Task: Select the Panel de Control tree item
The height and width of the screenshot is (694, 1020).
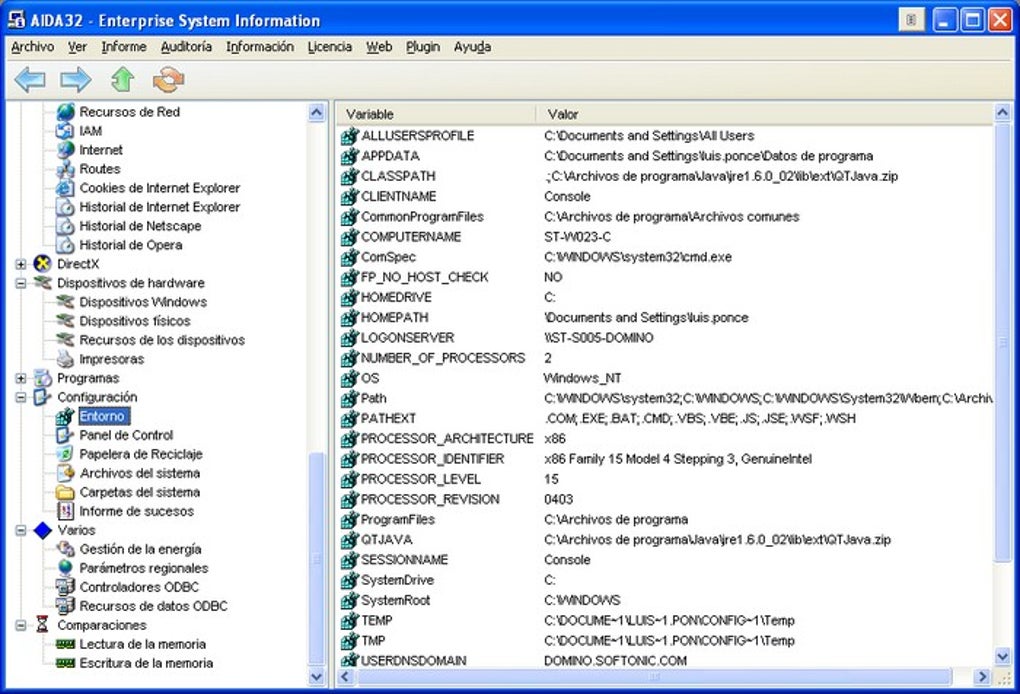Action: (126, 435)
